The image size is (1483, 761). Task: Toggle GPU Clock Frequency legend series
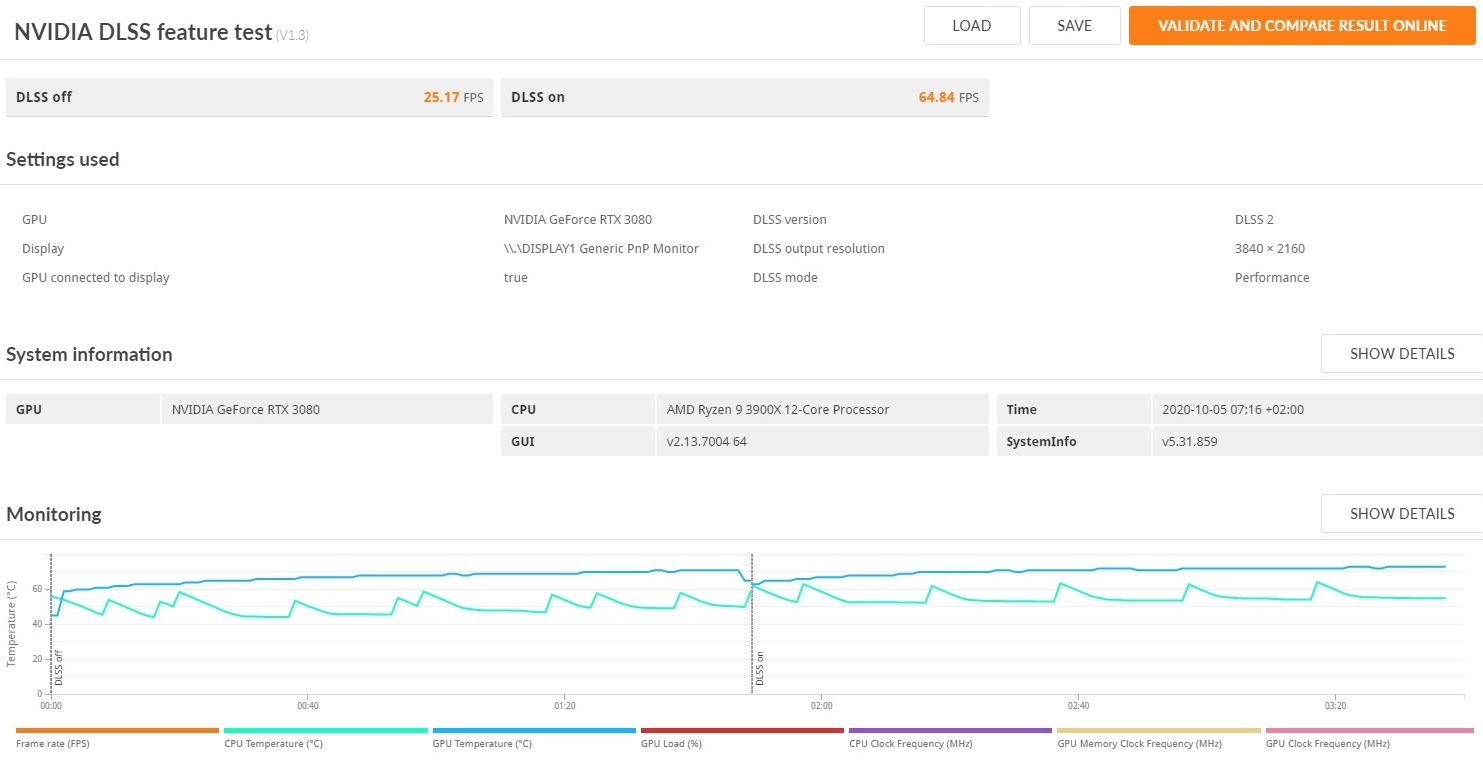pos(1327,744)
